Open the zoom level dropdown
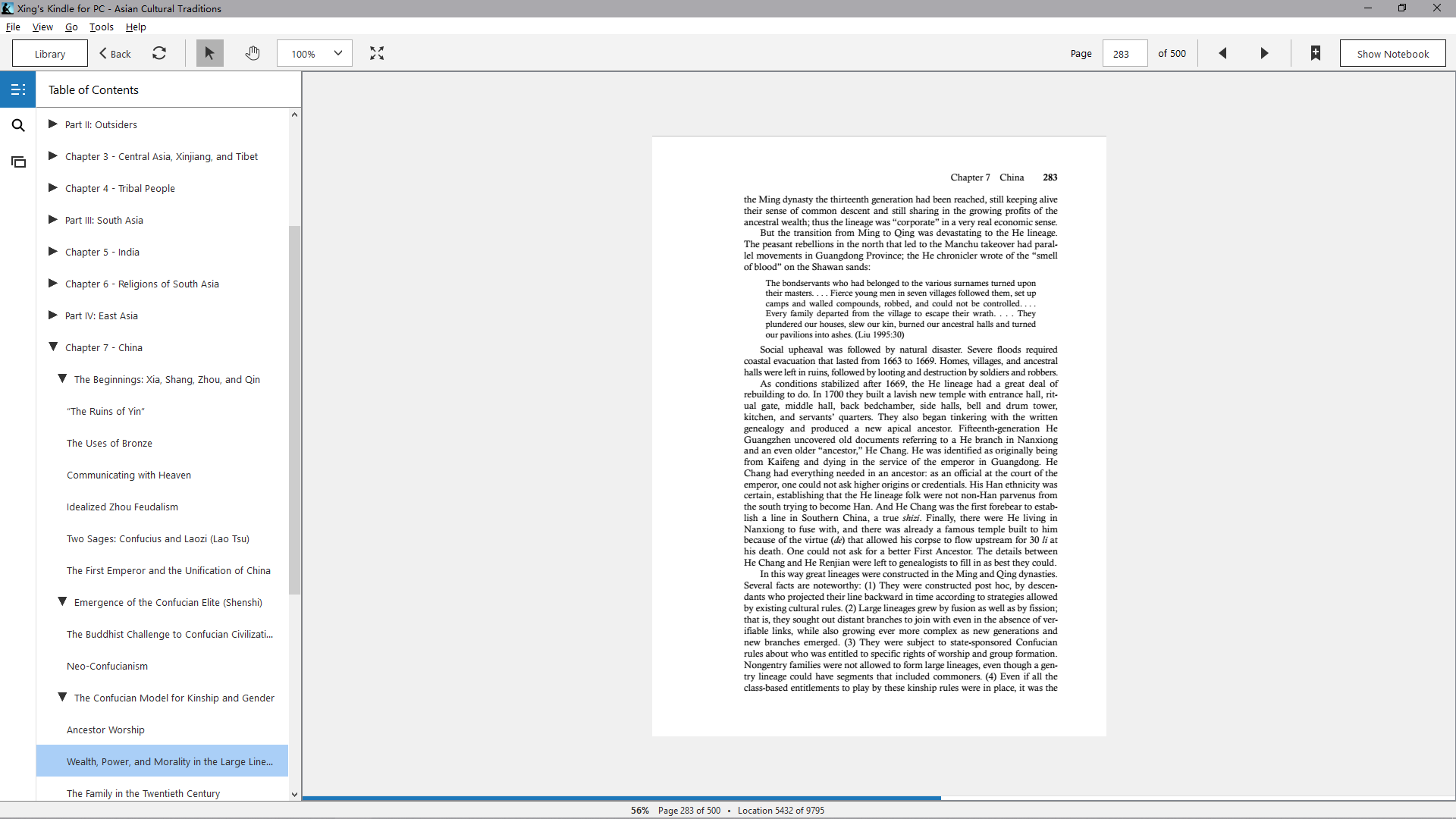Image resolution: width=1456 pixels, height=819 pixels. pos(315,53)
